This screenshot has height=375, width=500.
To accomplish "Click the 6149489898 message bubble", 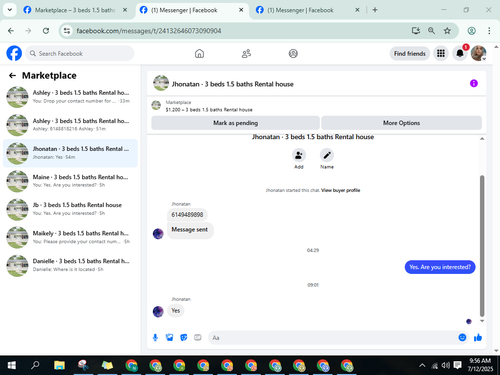I will [187, 215].
